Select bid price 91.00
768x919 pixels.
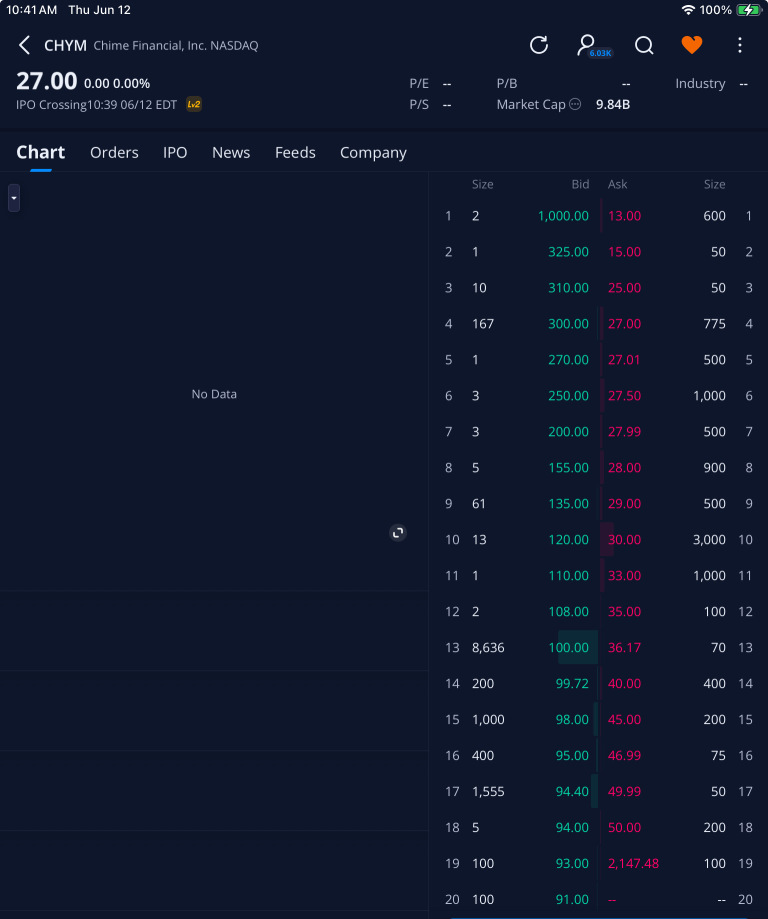click(x=572, y=900)
